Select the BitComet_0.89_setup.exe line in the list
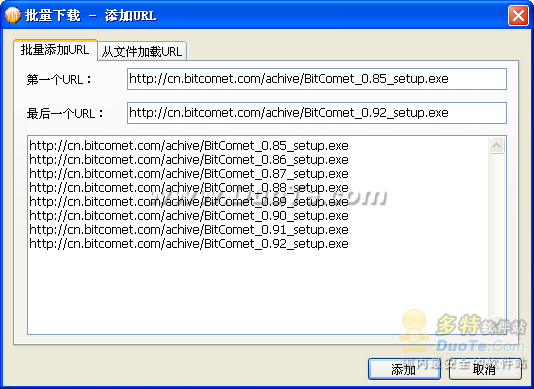The width and height of the screenshot is (534, 389). point(189,202)
